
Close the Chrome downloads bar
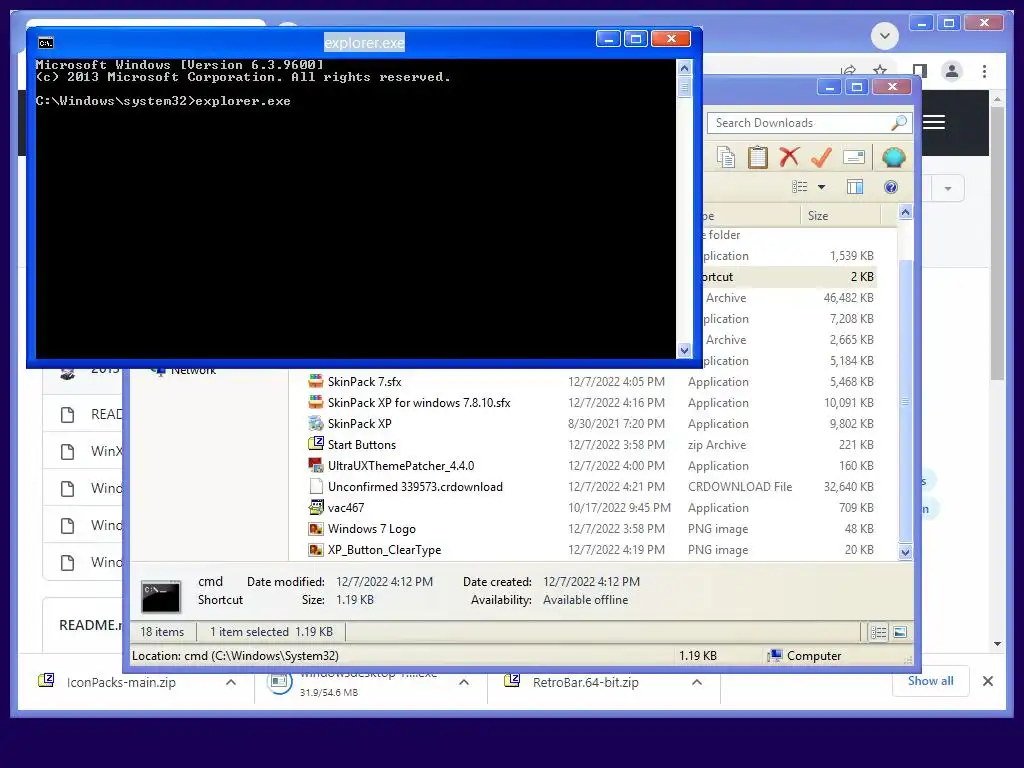(988, 681)
